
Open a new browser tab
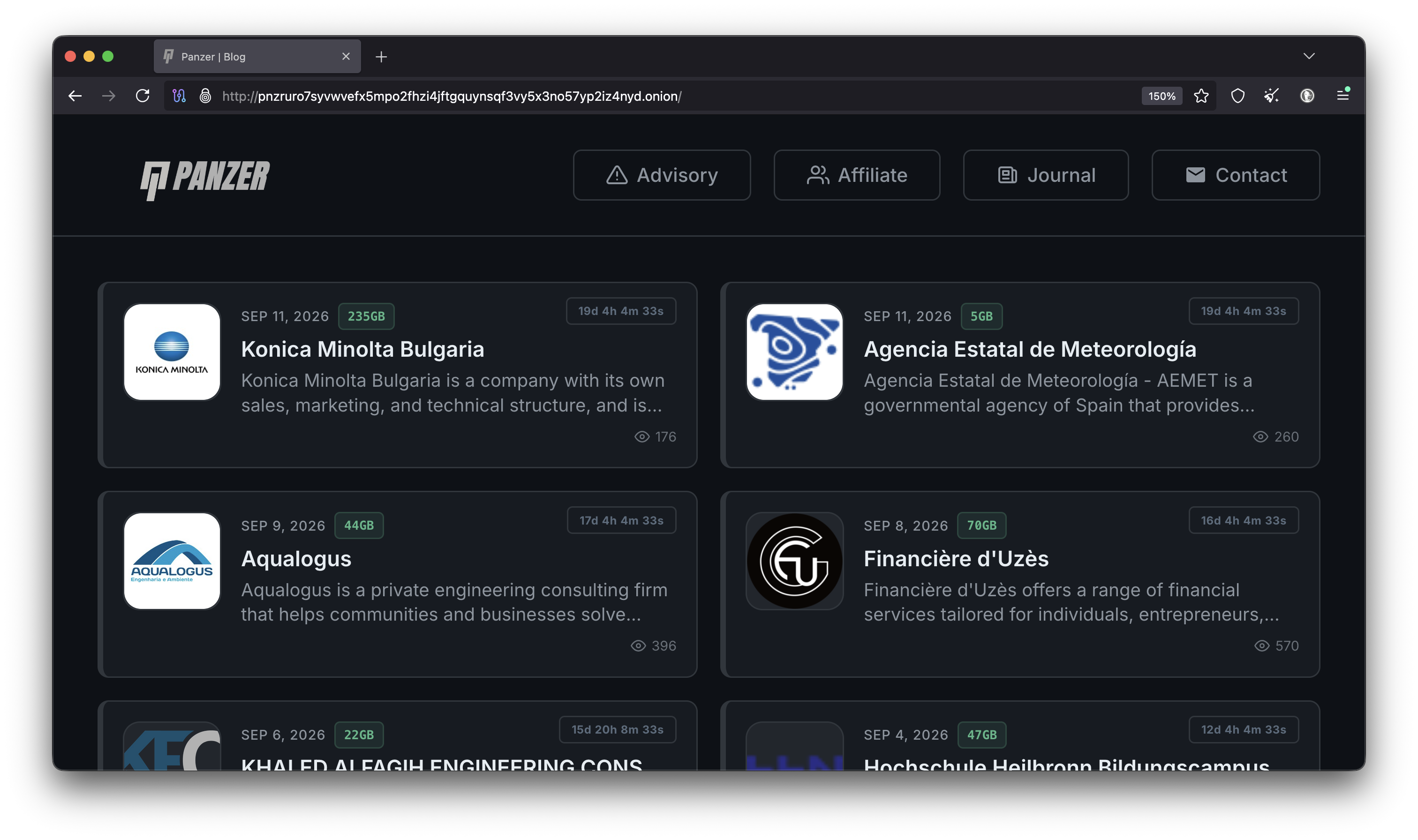[x=382, y=57]
